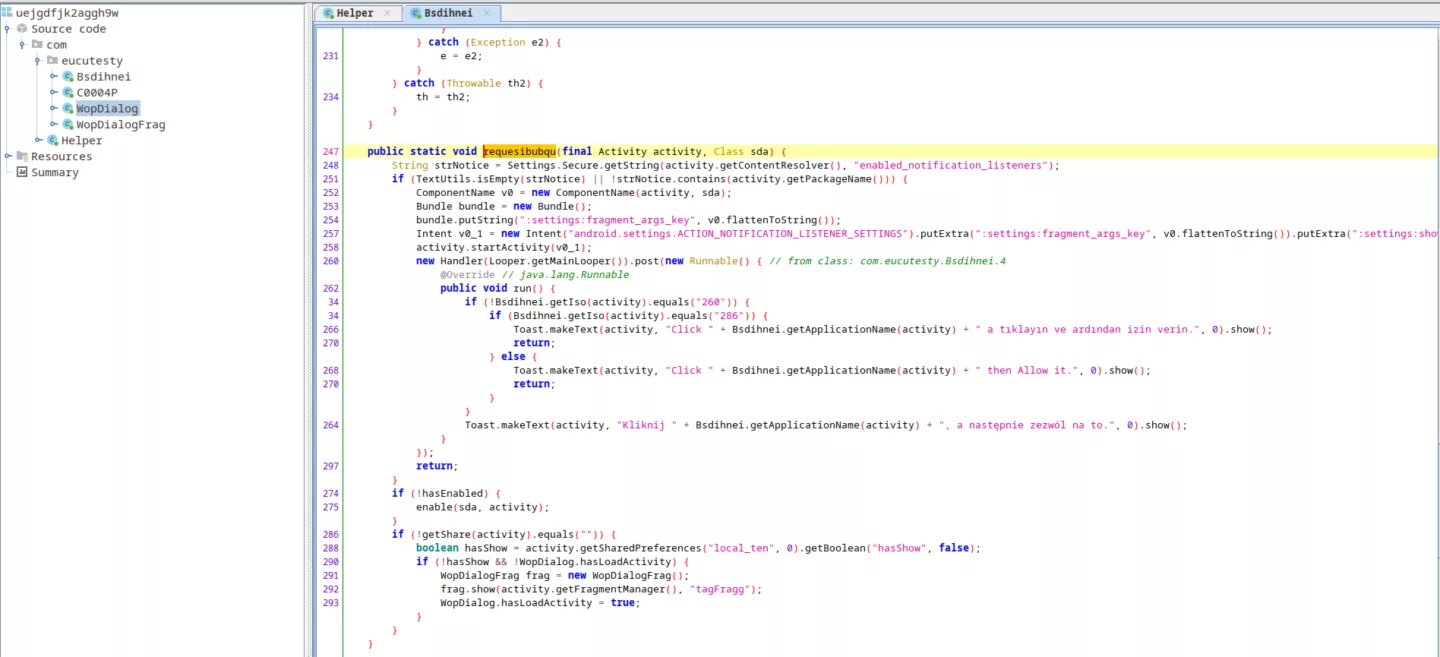
Task: Open the WopDialogFrag class from tree
Action: tap(121, 125)
